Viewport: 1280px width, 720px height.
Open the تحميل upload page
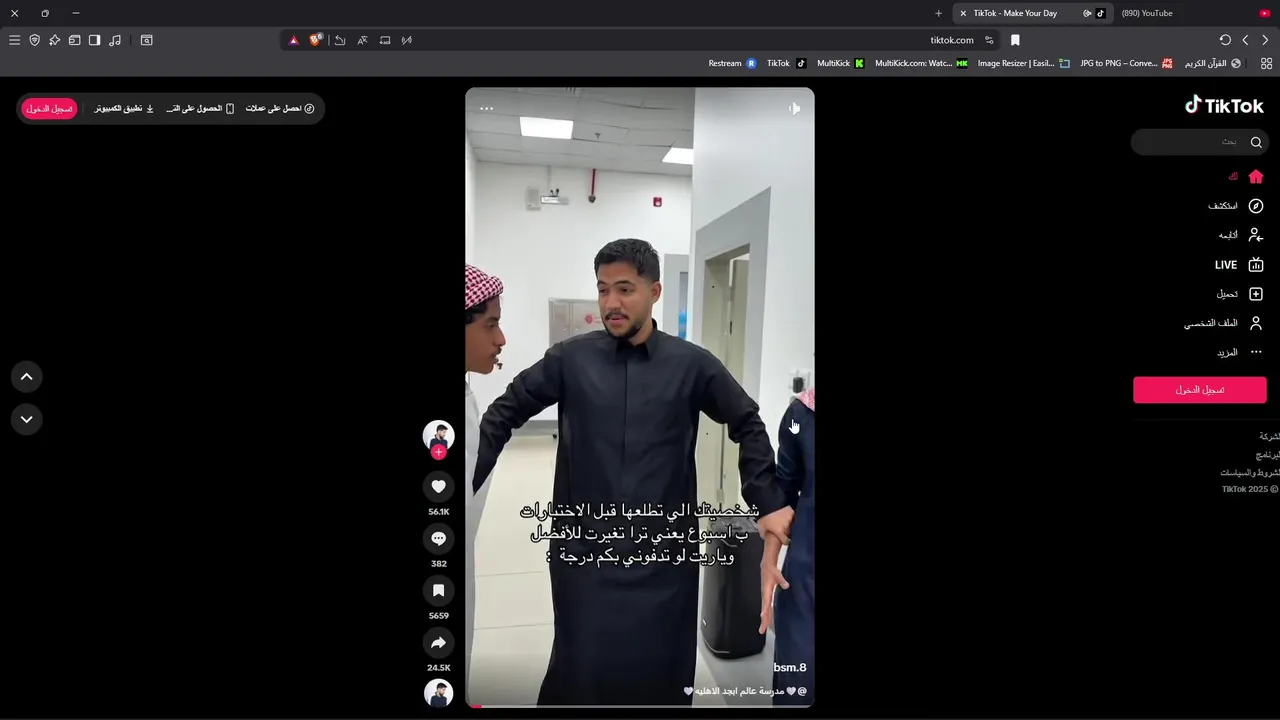point(1240,294)
